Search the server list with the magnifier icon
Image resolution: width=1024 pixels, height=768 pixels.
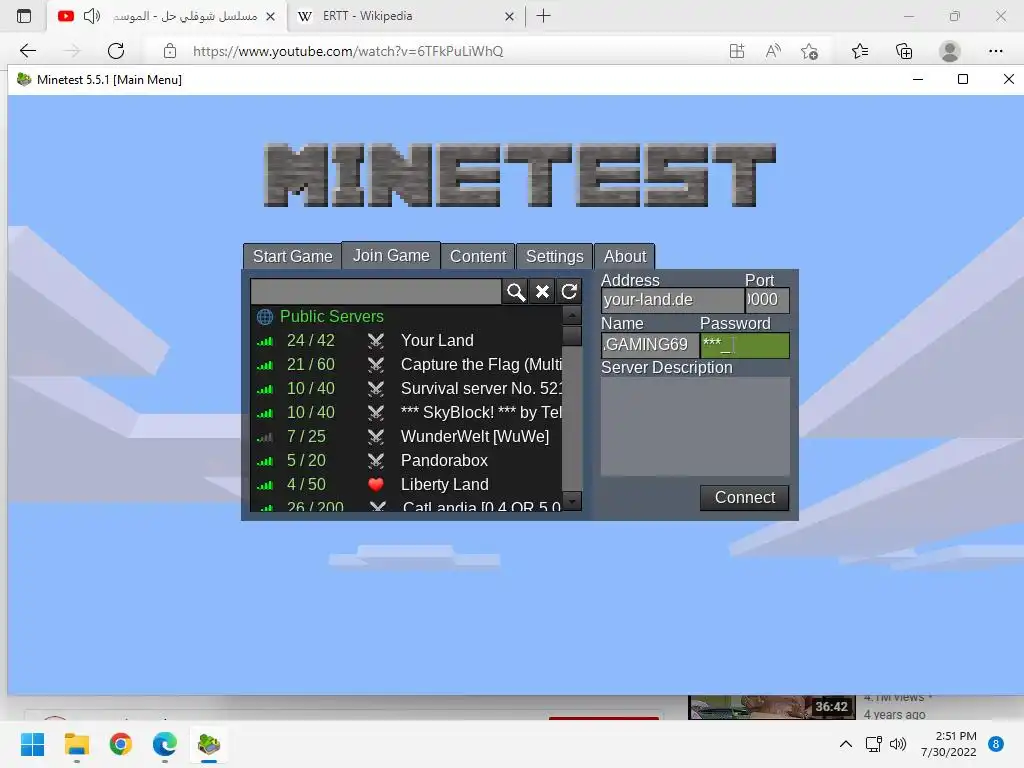click(515, 292)
